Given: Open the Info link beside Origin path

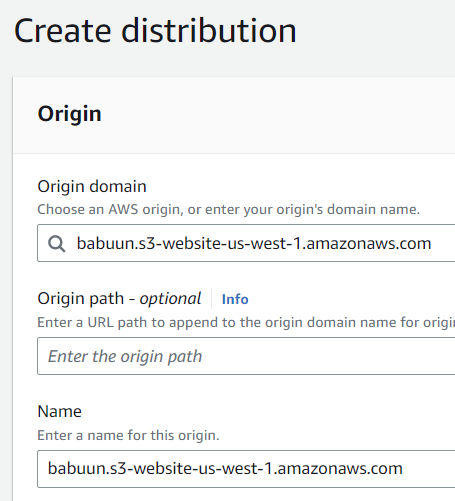Looking at the screenshot, I should click(x=235, y=299).
